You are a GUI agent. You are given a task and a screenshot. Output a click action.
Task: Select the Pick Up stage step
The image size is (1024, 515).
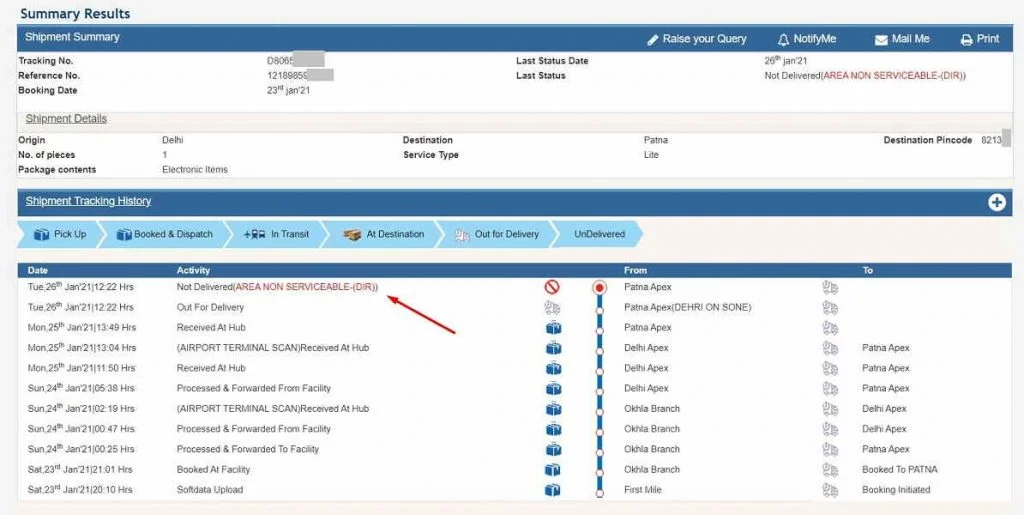point(59,234)
